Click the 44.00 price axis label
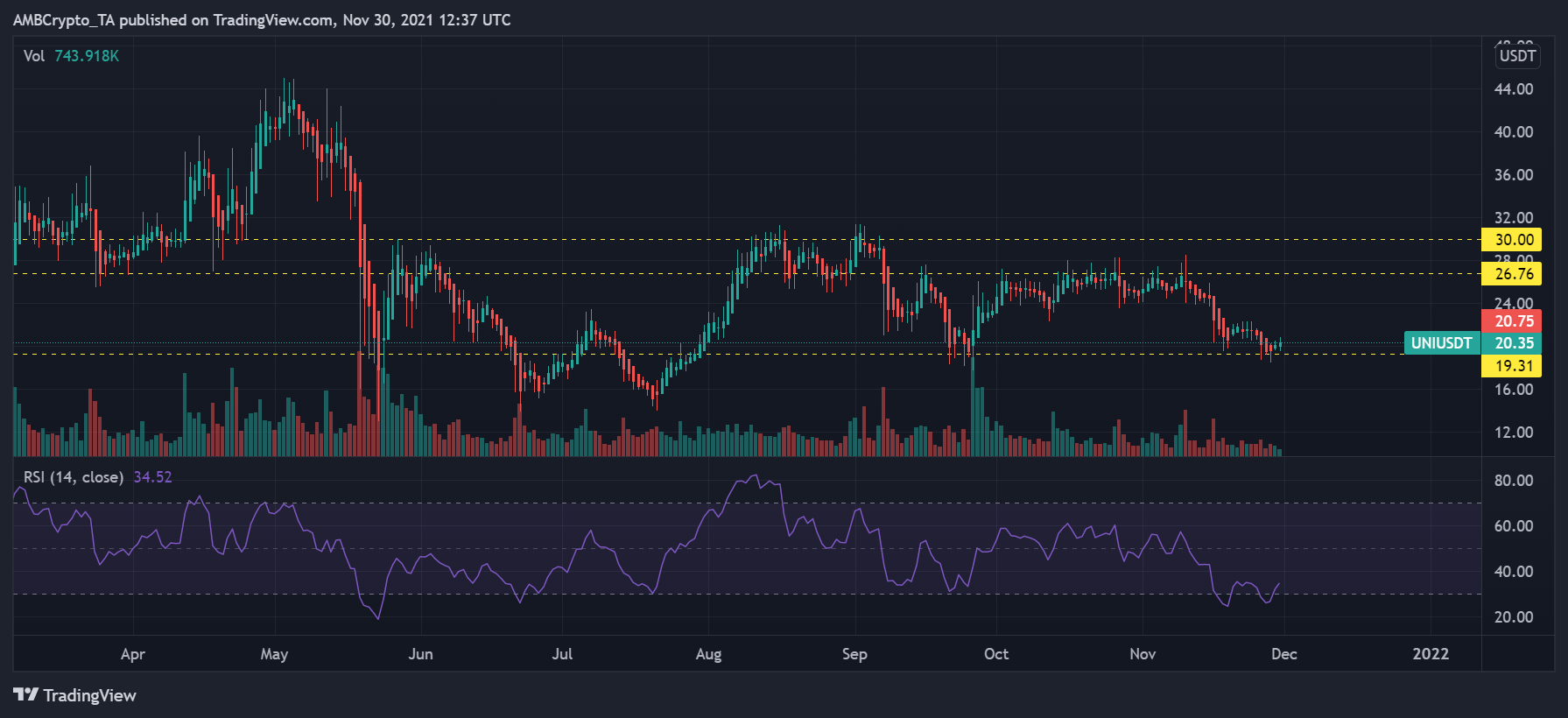Viewport: 1568px width, 718px height. click(1513, 89)
